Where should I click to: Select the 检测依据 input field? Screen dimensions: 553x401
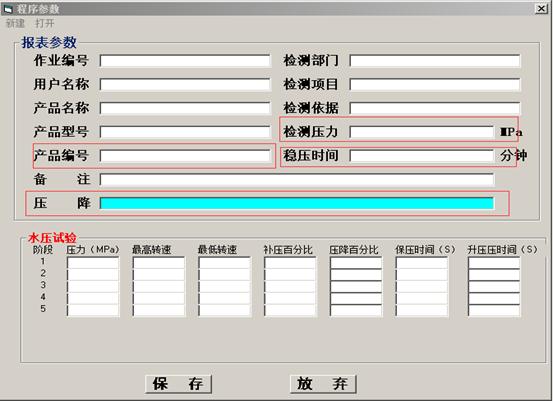[435, 108]
